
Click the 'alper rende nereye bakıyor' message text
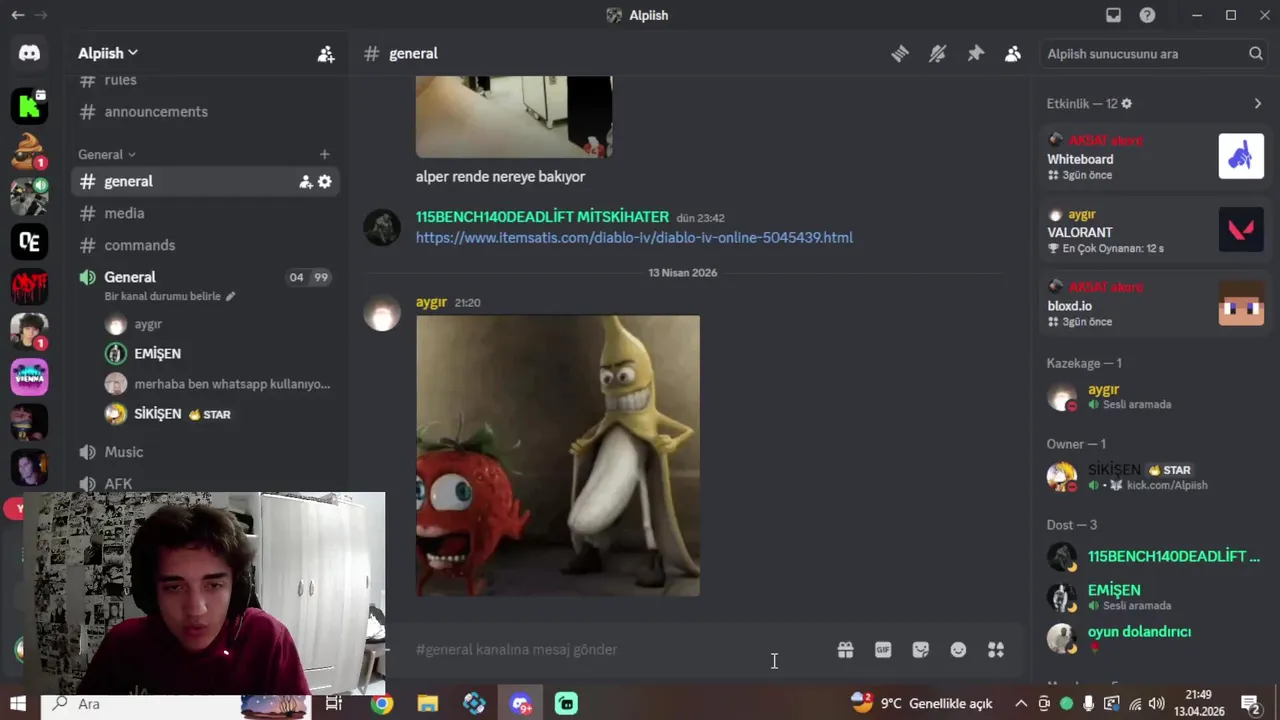tap(500, 177)
